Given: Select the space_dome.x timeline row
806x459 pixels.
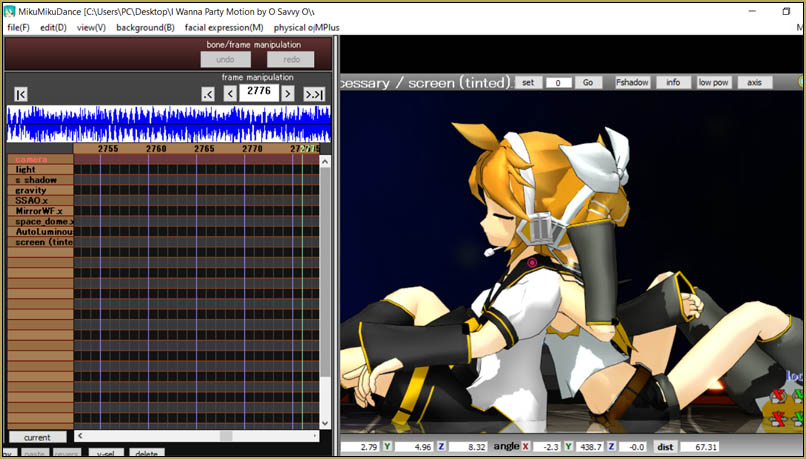Looking at the screenshot, I should coord(41,222).
